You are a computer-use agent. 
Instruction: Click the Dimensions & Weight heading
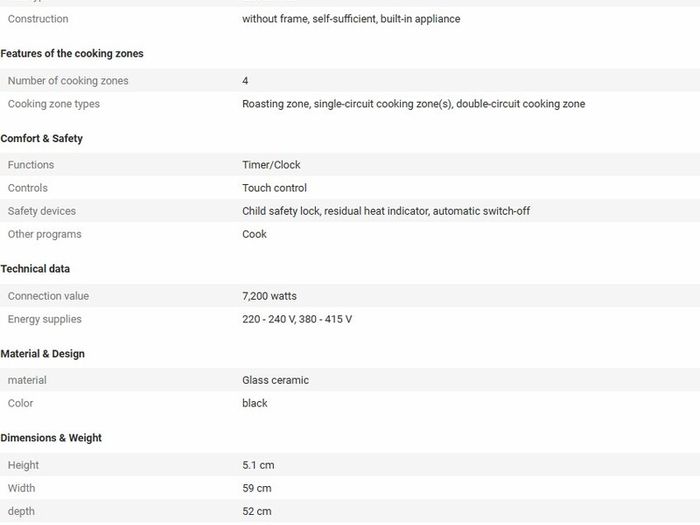pos(51,438)
